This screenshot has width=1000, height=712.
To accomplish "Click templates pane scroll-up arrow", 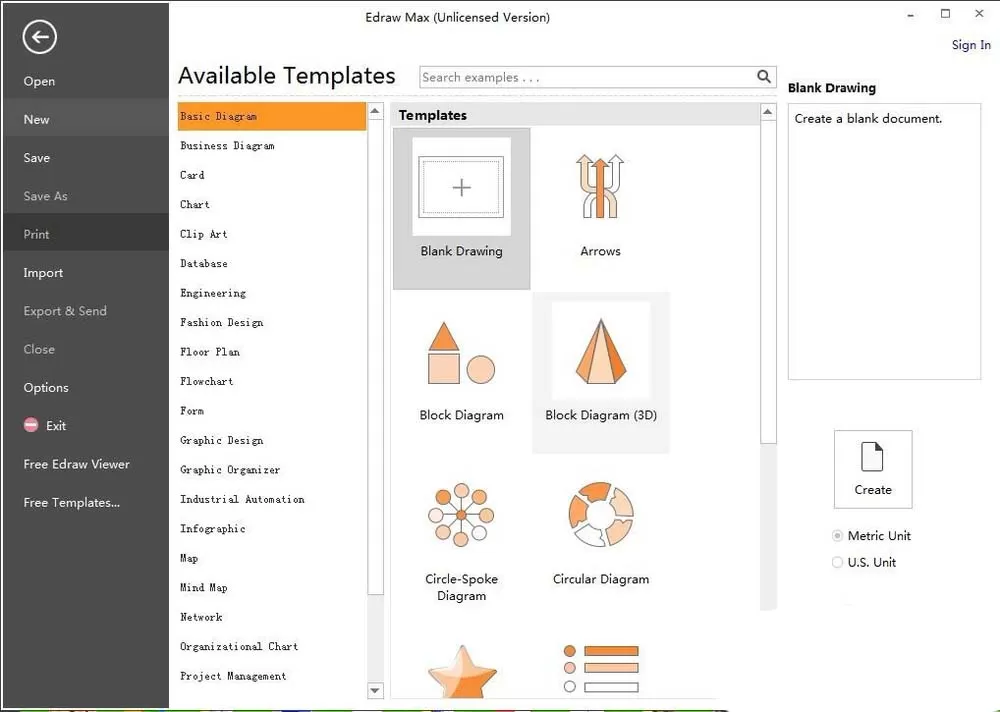I will click(768, 112).
